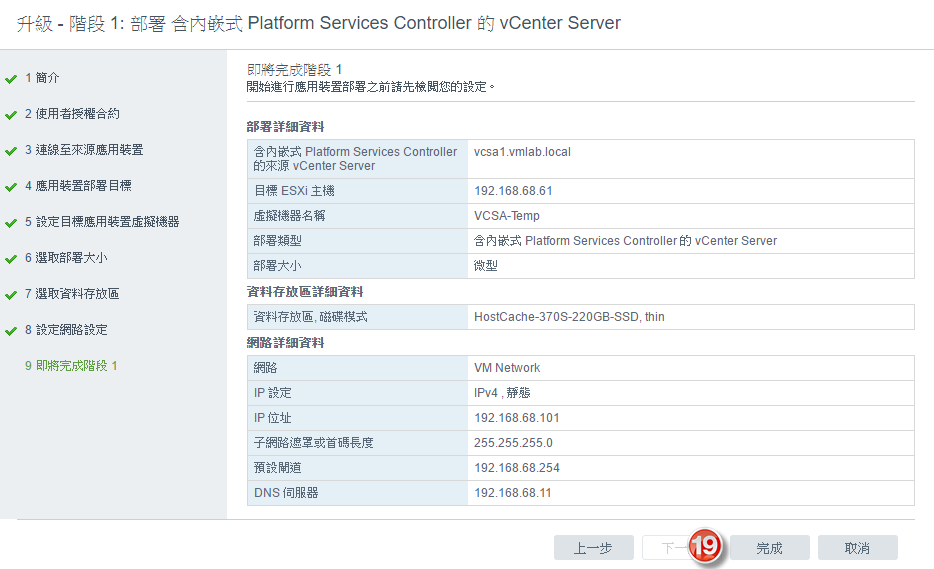Image resolution: width=934 pixels, height=569 pixels.
Task: Click the IP 位址 label cell
Action: (x=357, y=418)
